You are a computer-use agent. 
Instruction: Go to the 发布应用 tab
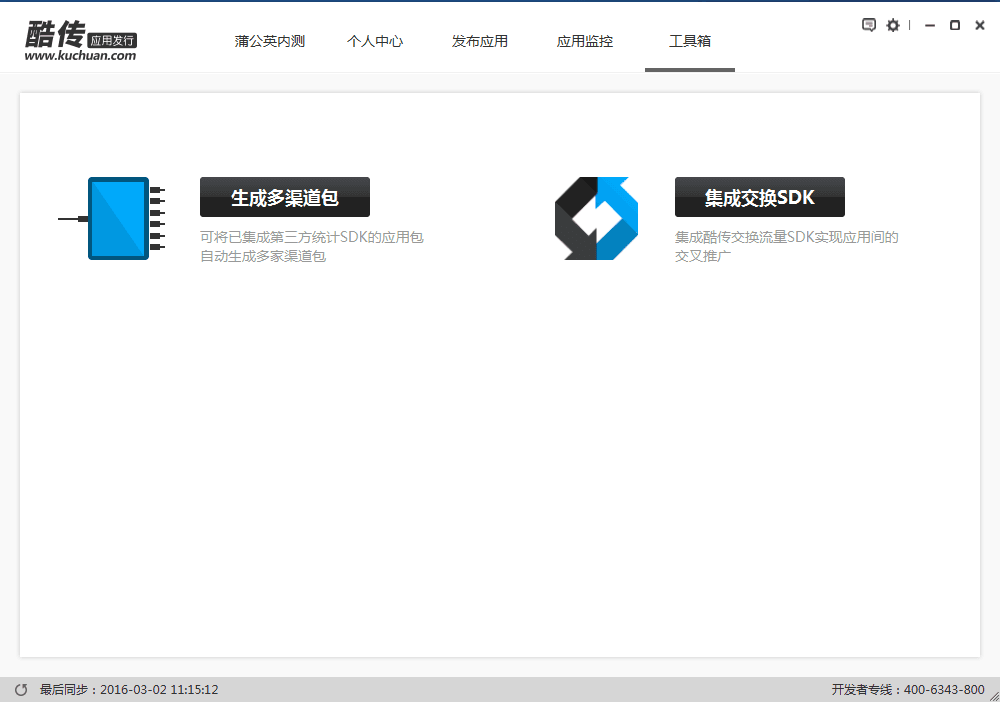480,41
